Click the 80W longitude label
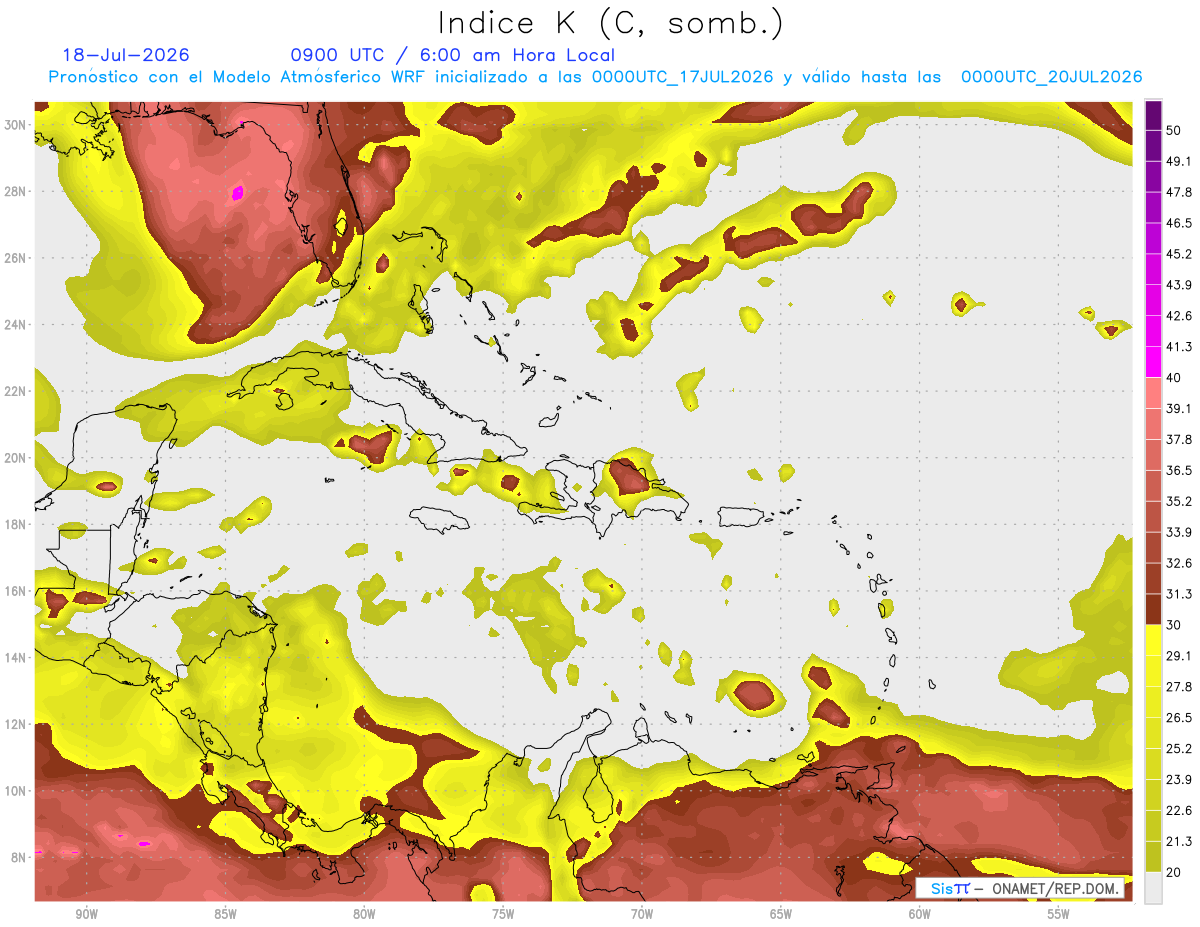The height and width of the screenshot is (927, 1200). point(364,914)
